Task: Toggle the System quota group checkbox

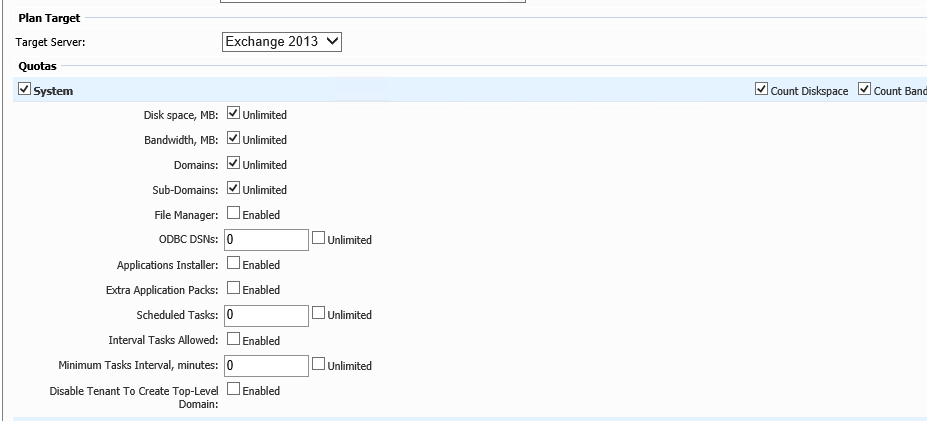Action: [24, 89]
